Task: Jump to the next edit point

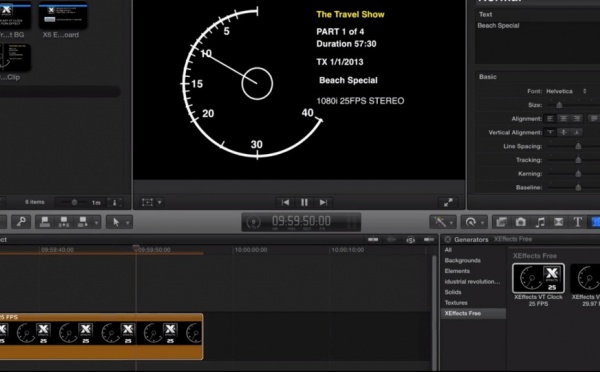Action: (x=323, y=202)
